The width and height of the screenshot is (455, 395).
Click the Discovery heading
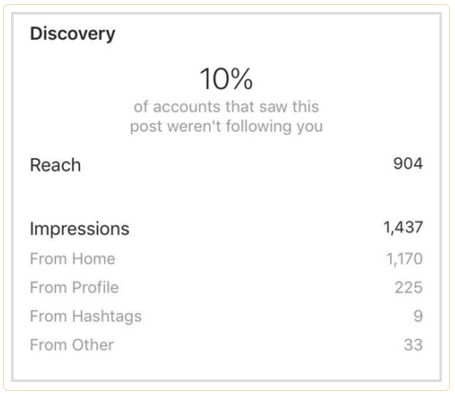click(73, 34)
